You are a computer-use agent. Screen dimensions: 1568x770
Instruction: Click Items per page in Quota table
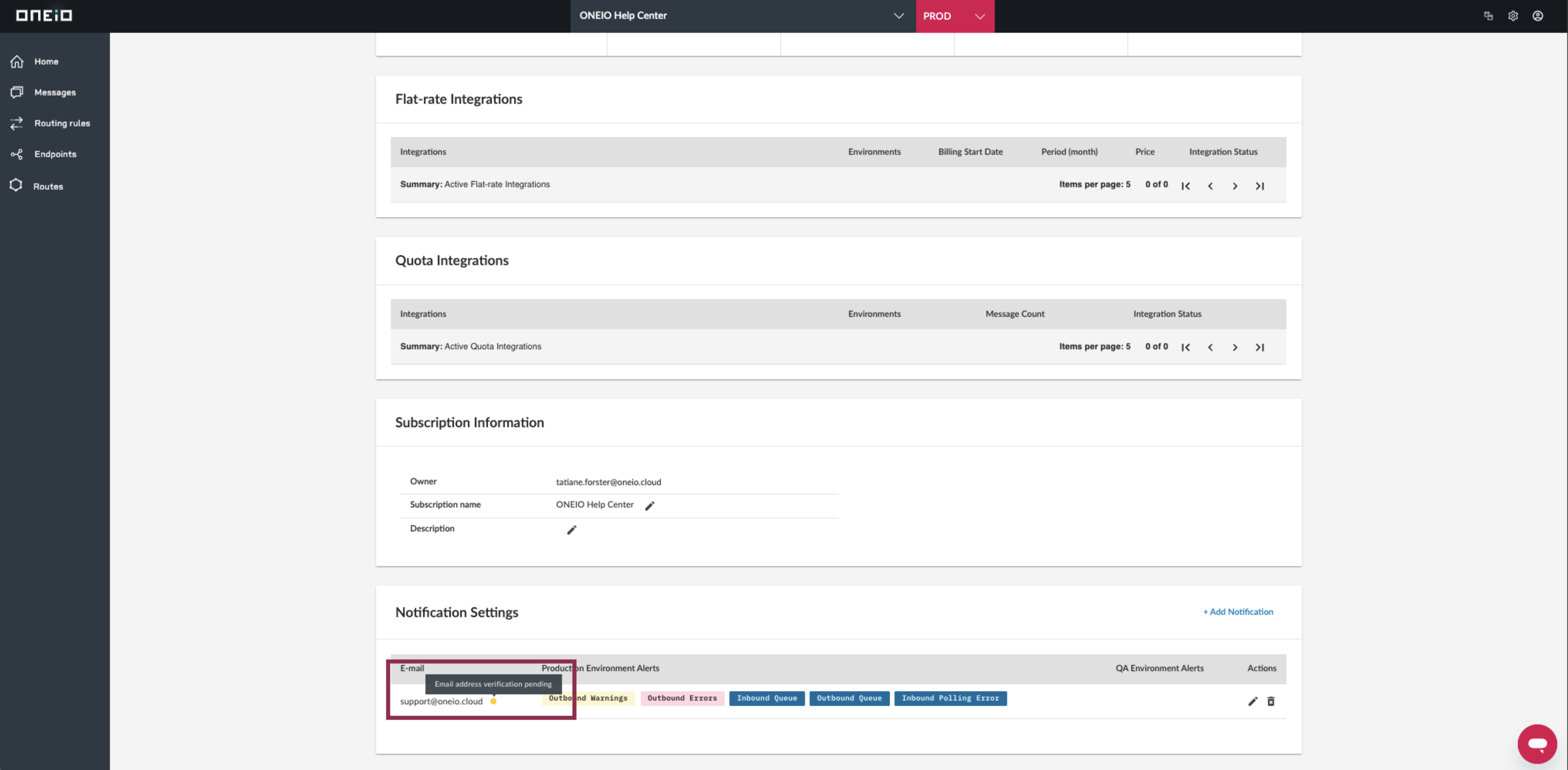(1094, 346)
